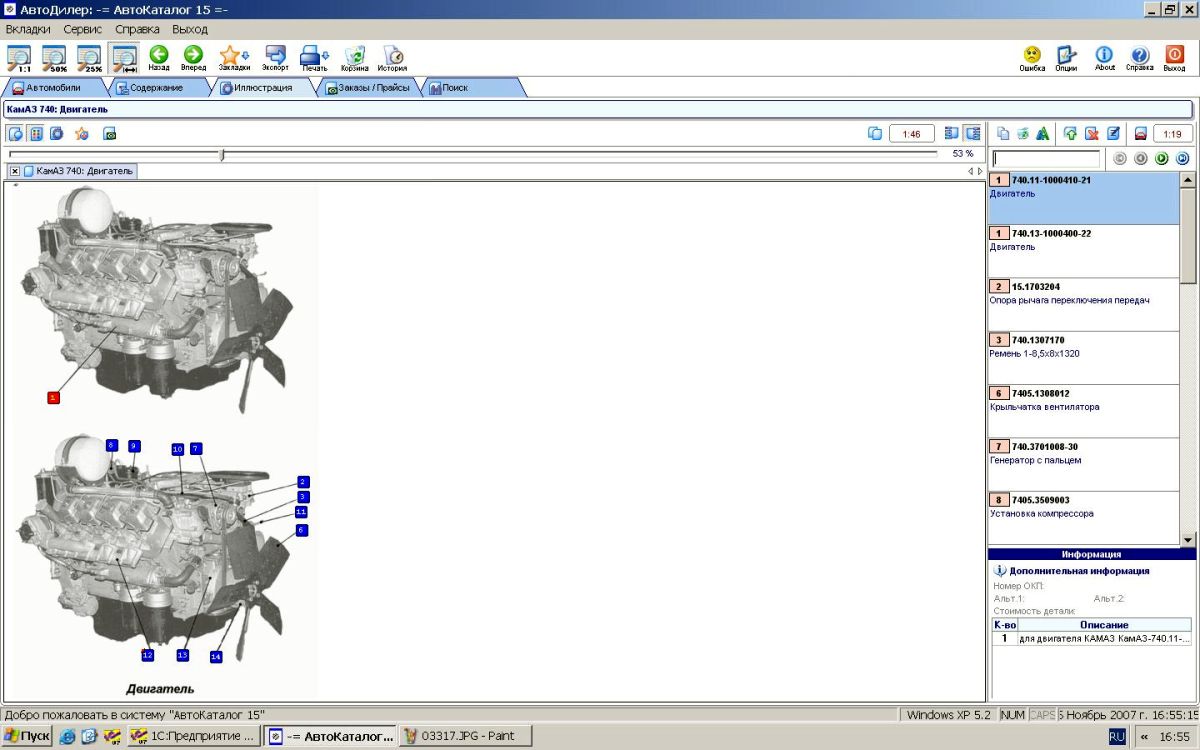Click the red X delete icon in parts toolbar
This screenshot has width=1200, height=750.
click(1092, 133)
